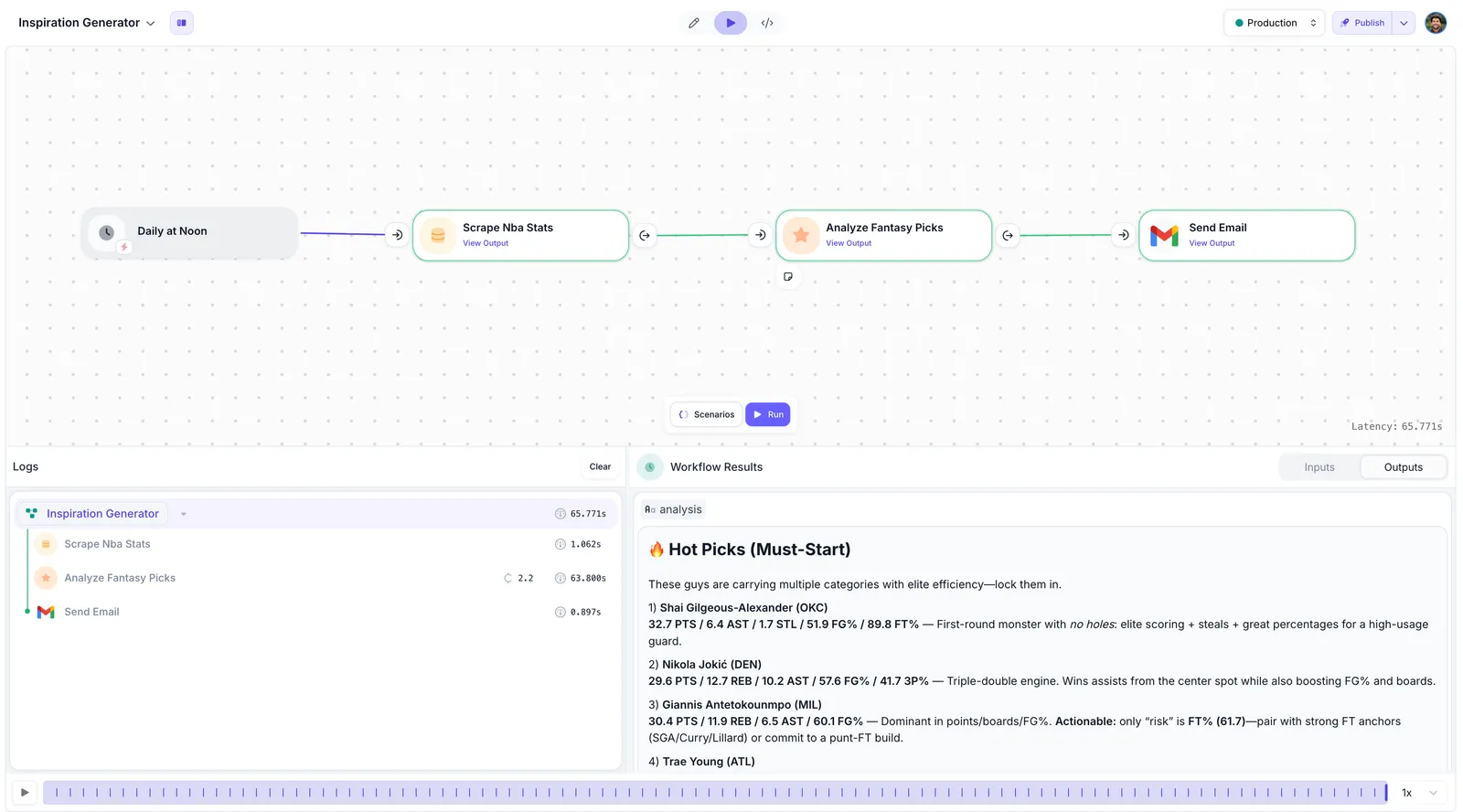Viewport: 1463px width, 812px height.
Task: Select the Inspiration Generator log row
Action: pyautogui.click(x=317, y=514)
